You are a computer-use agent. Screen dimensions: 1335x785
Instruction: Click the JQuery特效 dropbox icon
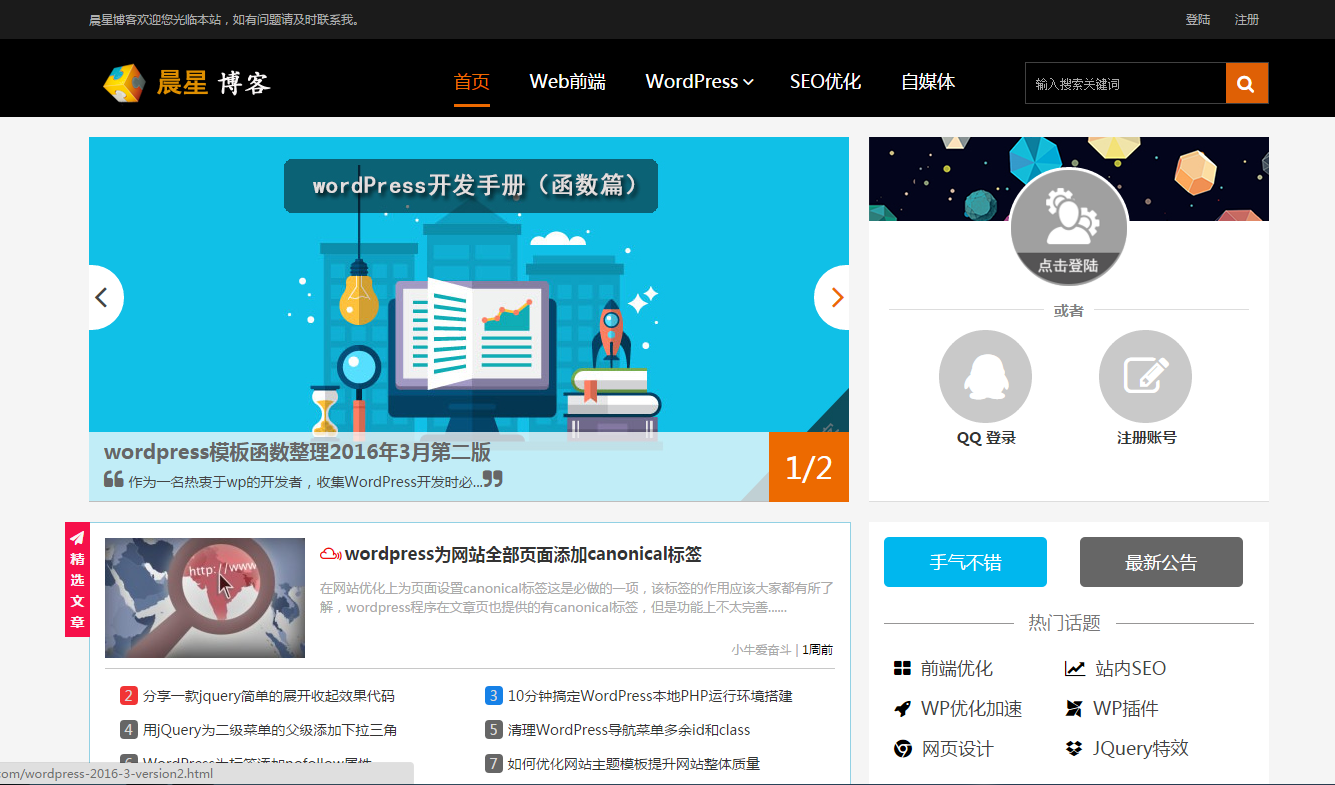click(1075, 749)
